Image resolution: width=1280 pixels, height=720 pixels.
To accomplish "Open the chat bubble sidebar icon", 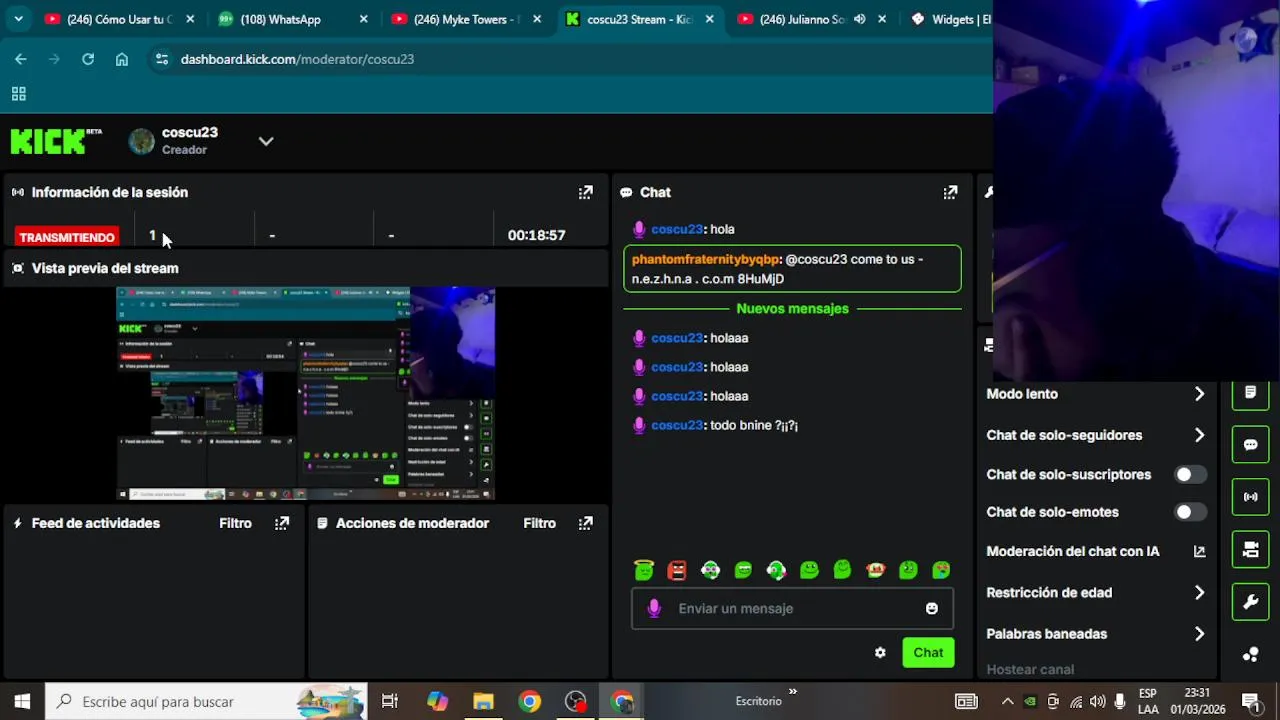I will [x=1250, y=445].
